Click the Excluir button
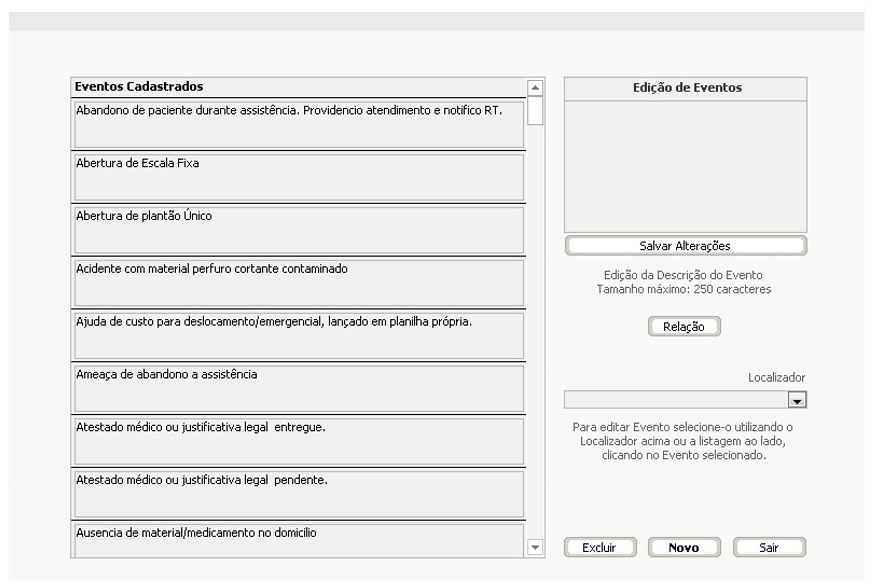The image size is (875, 588). click(x=599, y=548)
